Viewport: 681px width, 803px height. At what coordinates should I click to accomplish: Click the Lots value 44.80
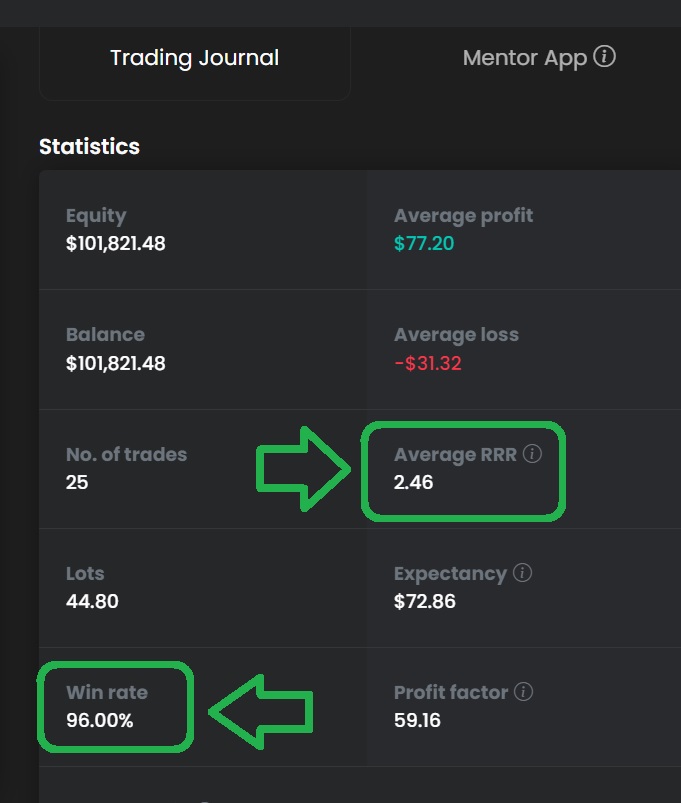(92, 601)
